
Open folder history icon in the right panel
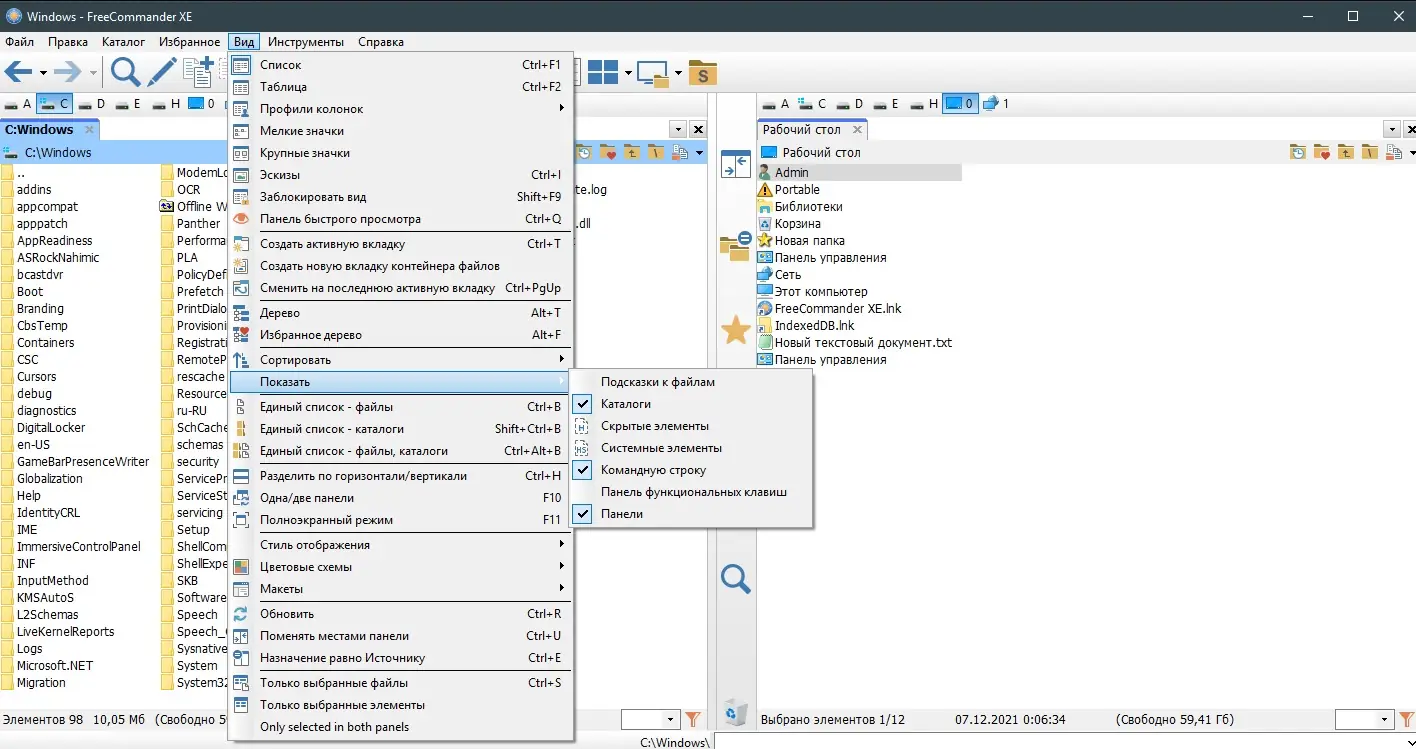point(1298,153)
